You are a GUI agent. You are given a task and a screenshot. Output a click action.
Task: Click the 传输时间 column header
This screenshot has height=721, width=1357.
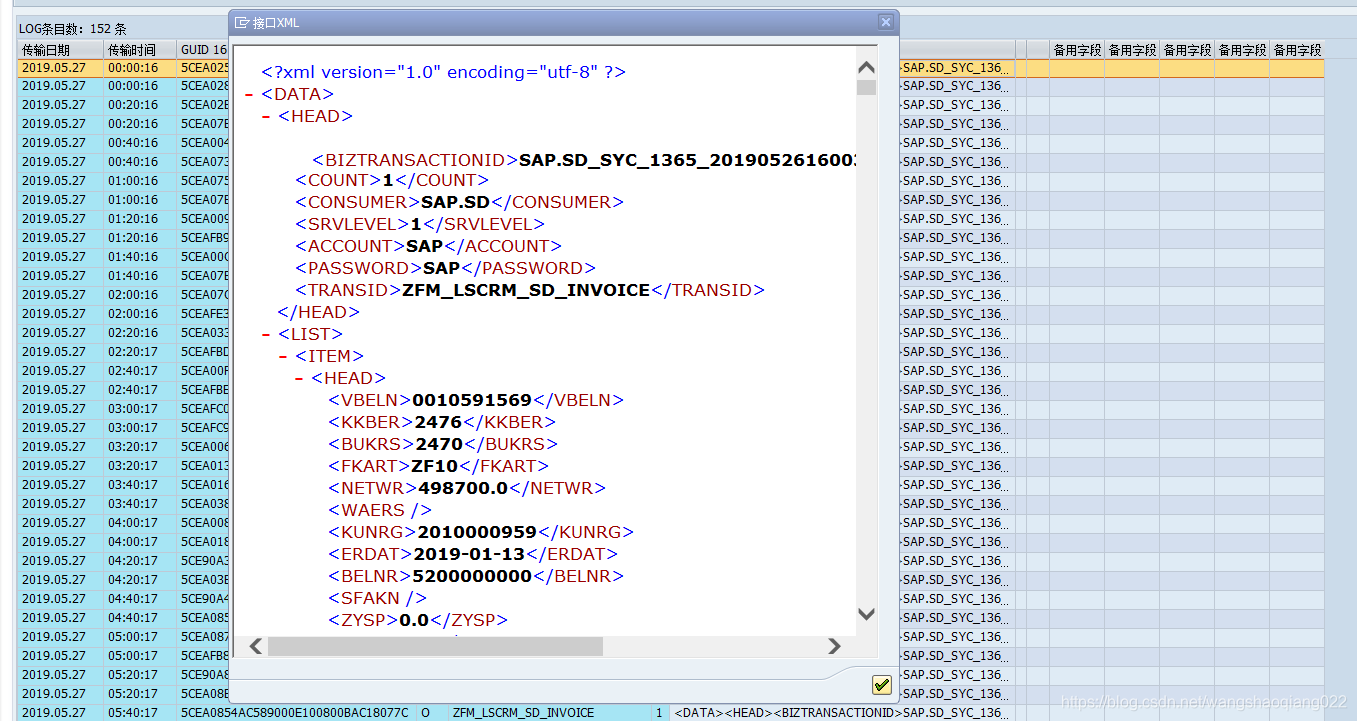tap(140, 49)
